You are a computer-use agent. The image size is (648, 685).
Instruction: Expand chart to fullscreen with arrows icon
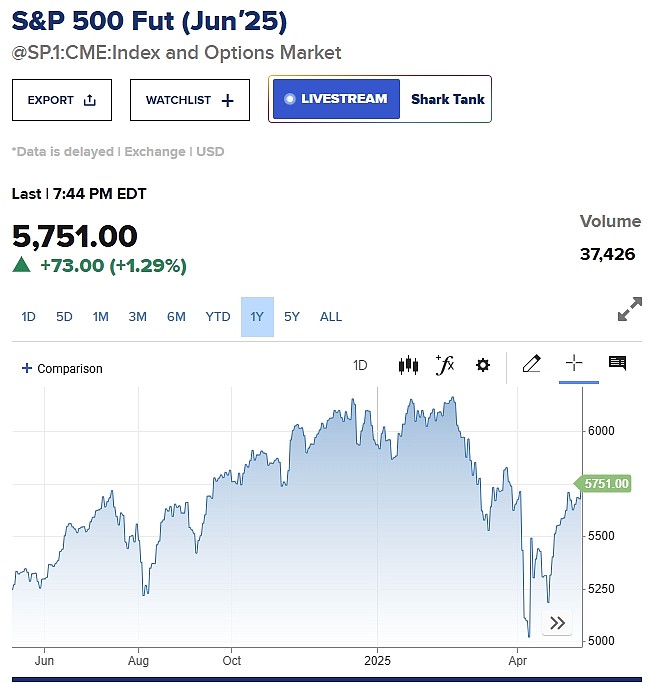tap(630, 309)
